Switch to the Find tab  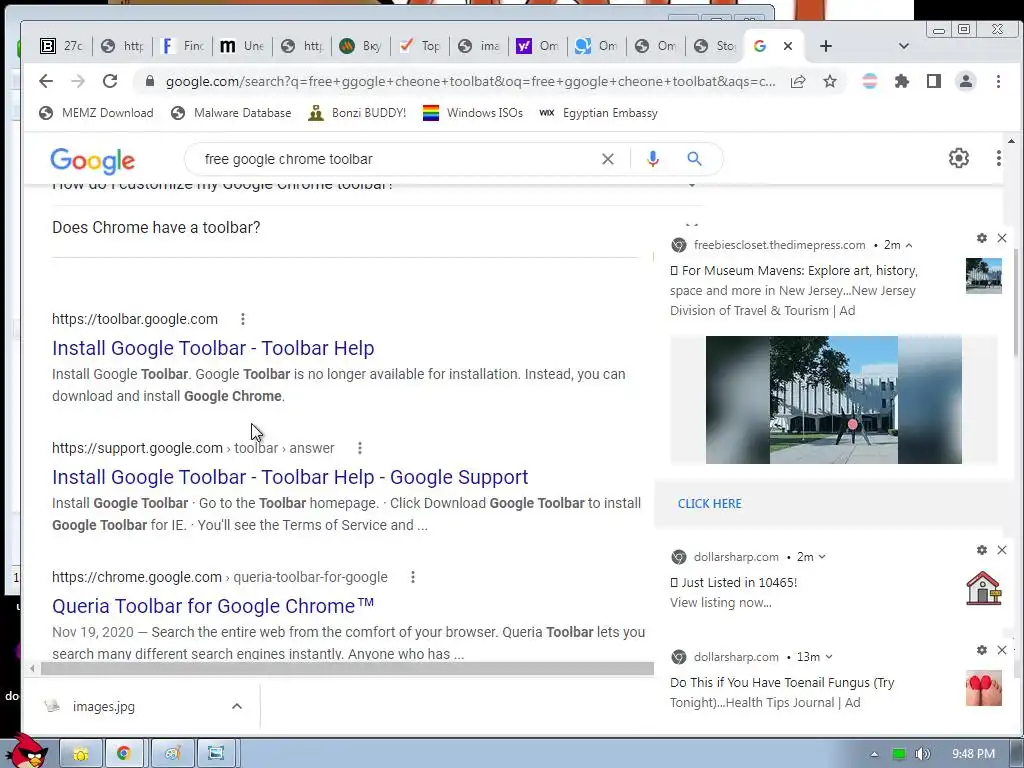pos(183,46)
